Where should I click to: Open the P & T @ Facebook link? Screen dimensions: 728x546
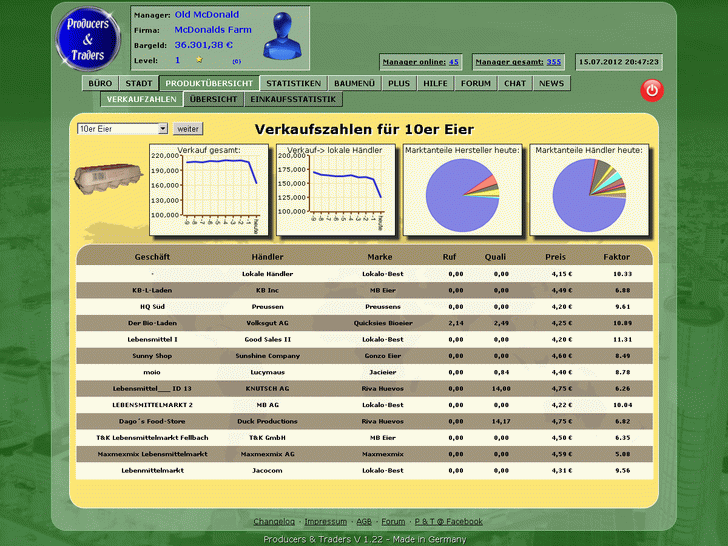pos(448,521)
